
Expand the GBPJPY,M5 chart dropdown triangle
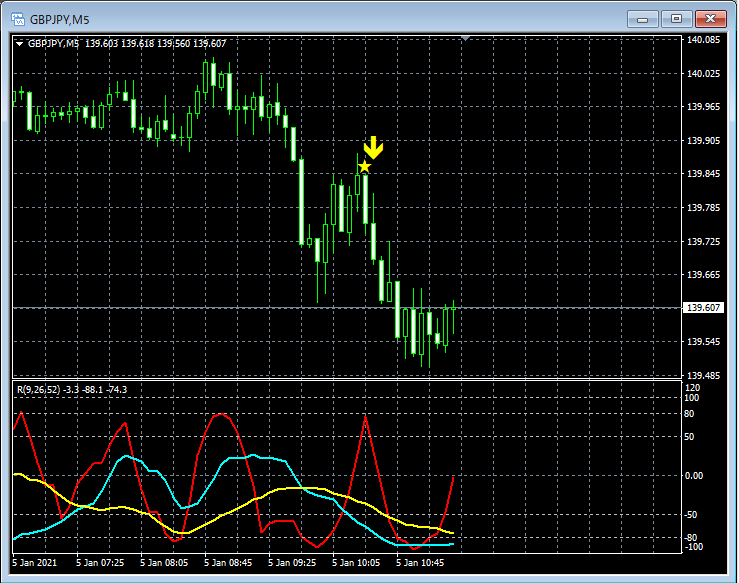click(x=20, y=44)
